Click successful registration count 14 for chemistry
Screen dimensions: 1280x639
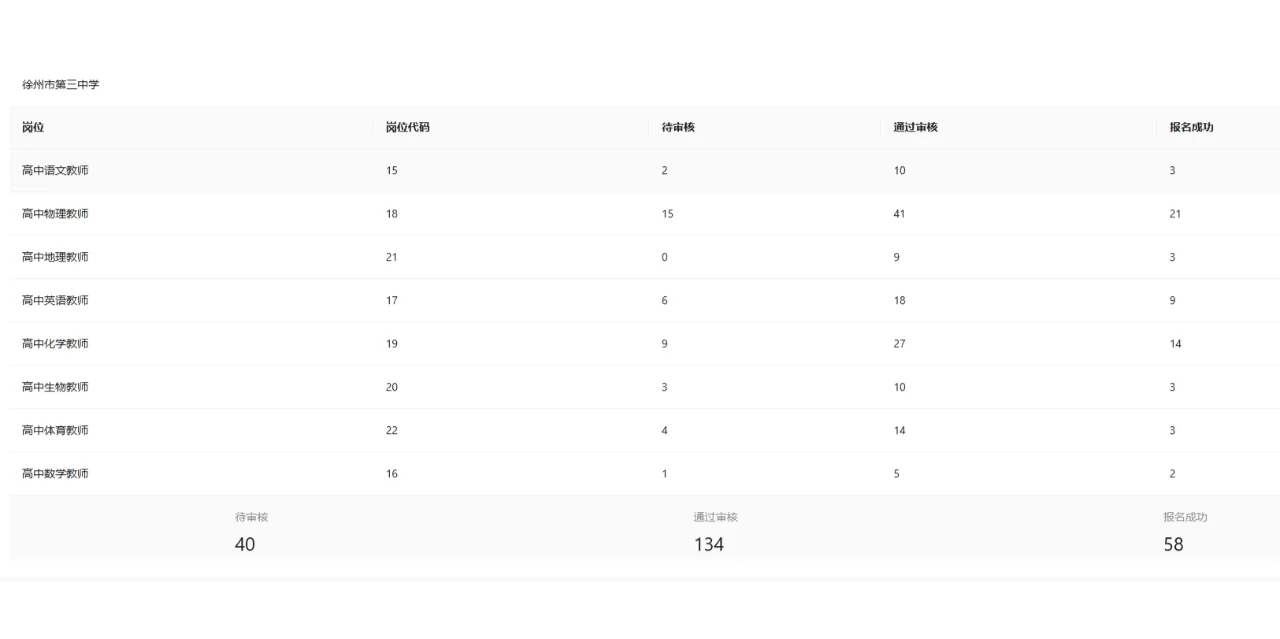(x=1175, y=344)
